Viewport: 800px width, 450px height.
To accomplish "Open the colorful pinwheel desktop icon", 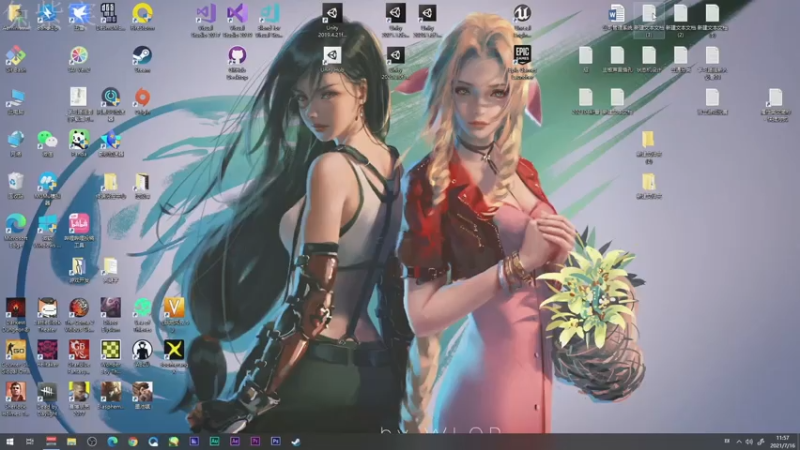I will (x=79, y=59).
